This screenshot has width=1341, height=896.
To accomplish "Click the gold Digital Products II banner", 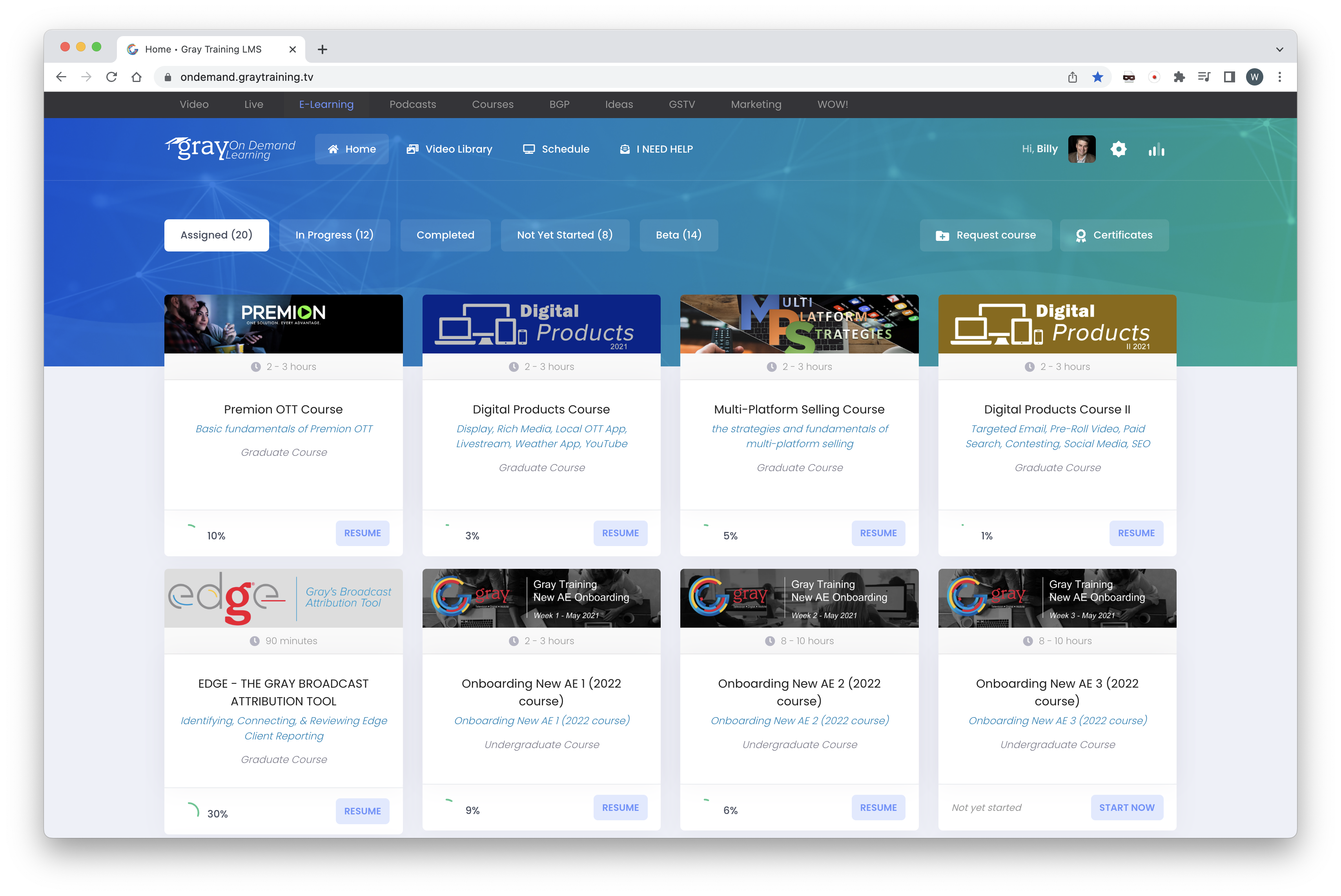I will pos(1057,324).
